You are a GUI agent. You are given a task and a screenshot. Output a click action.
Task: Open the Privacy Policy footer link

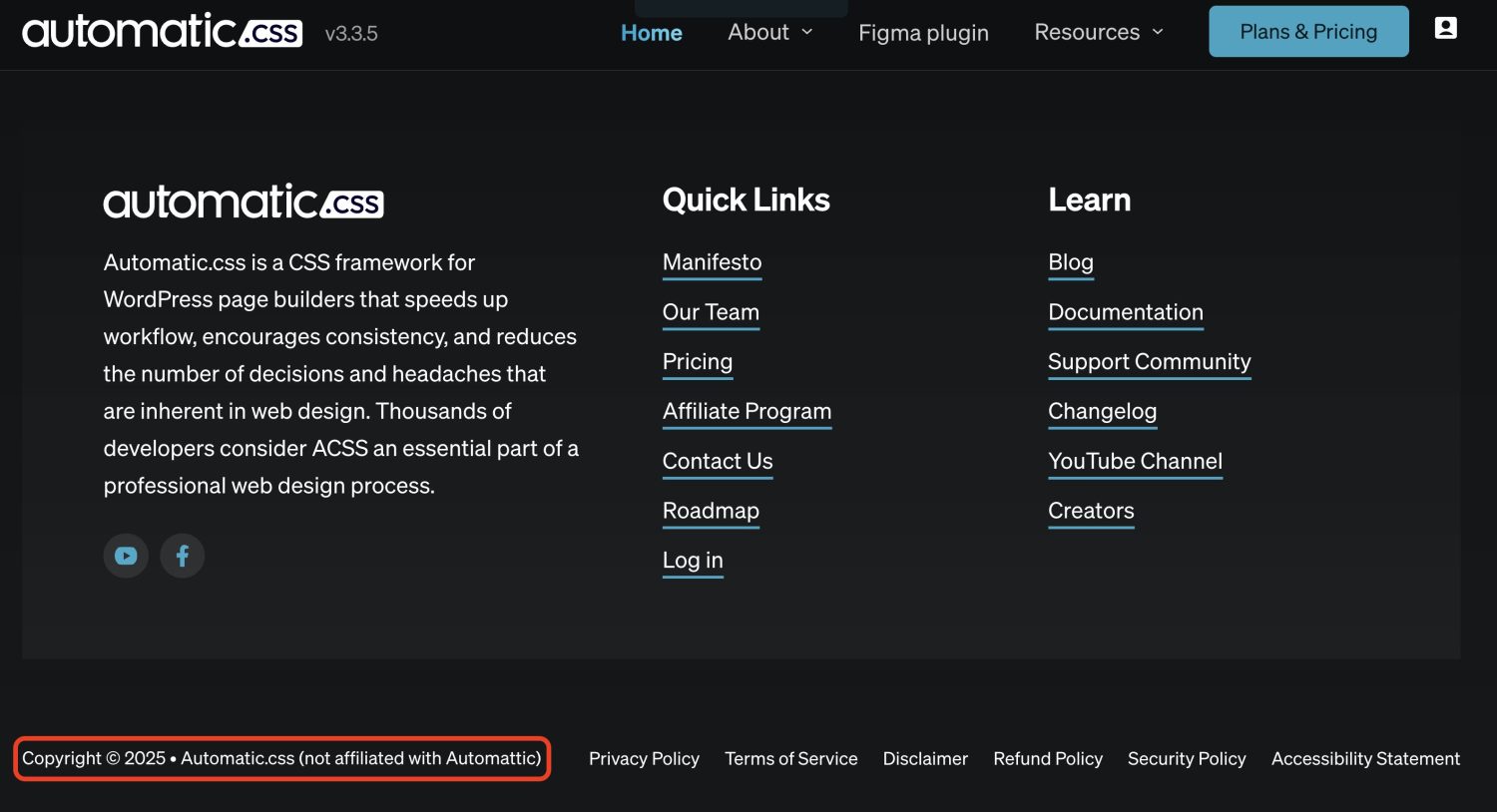point(644,759)
